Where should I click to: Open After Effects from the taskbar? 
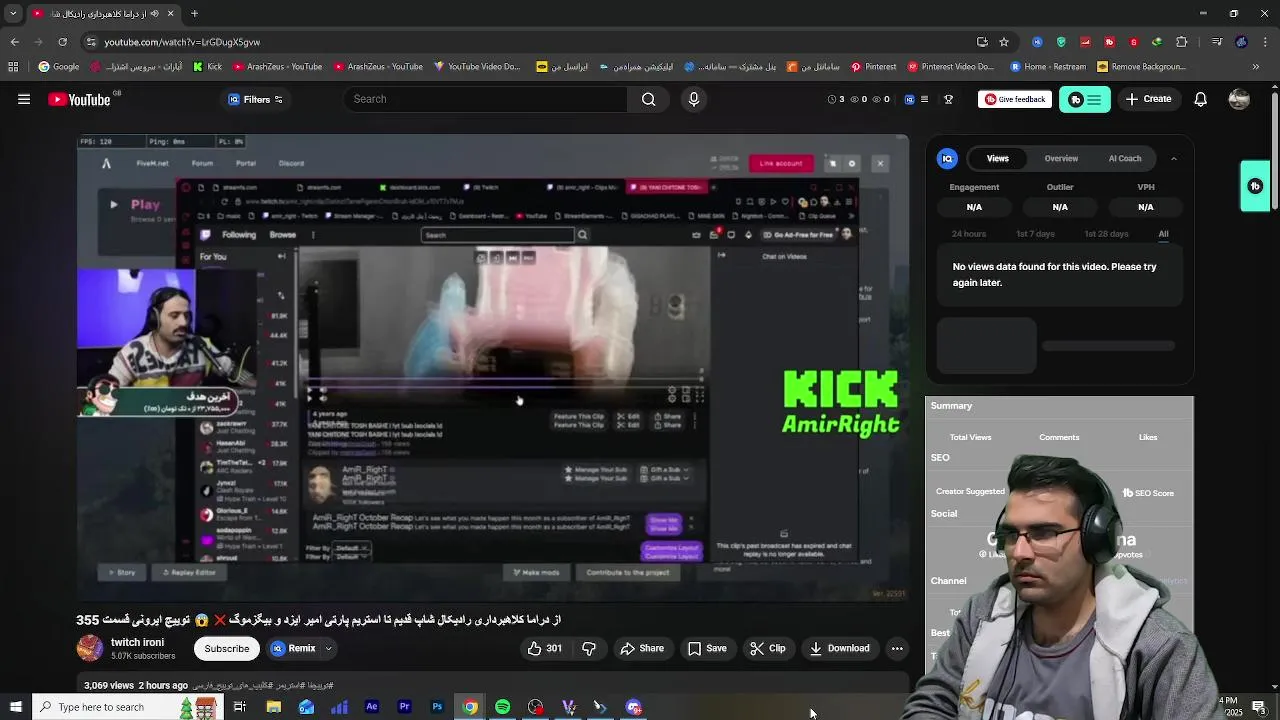click(x=372, y=707)
